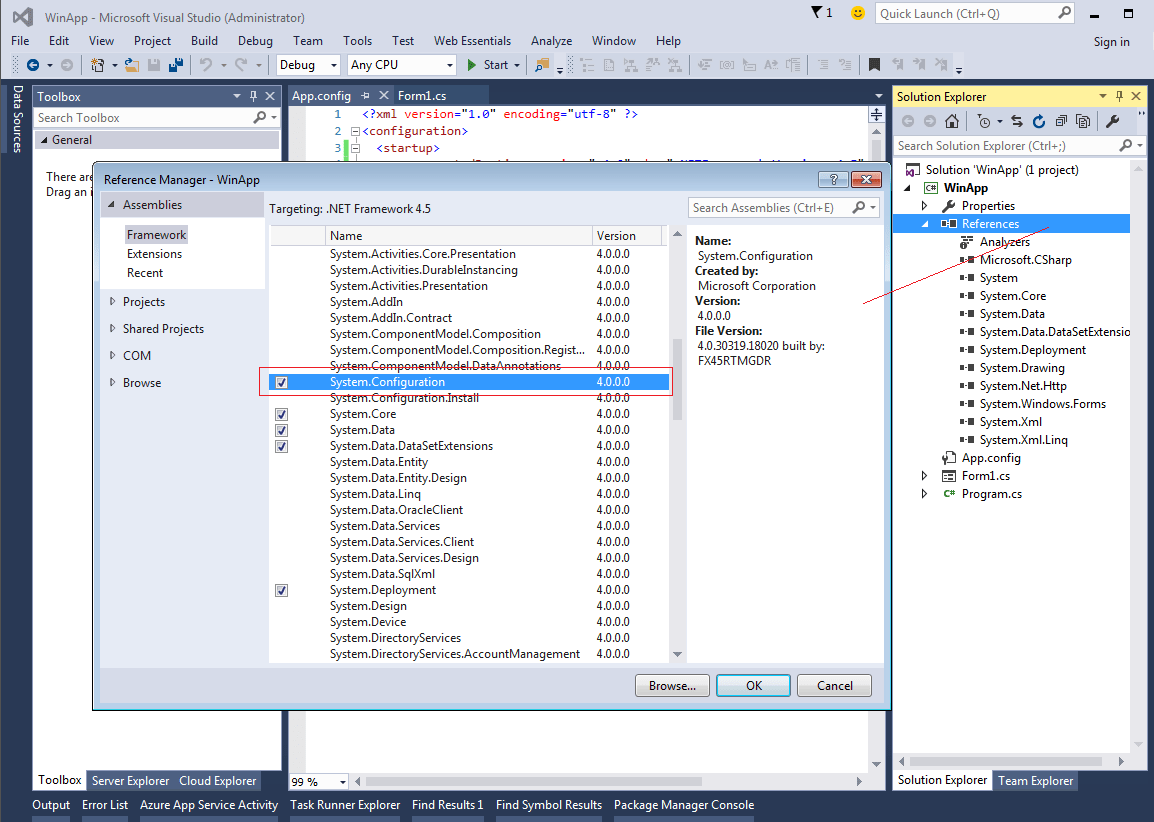Uncheck the System.Core assembly checkbox

pos(281,414)
